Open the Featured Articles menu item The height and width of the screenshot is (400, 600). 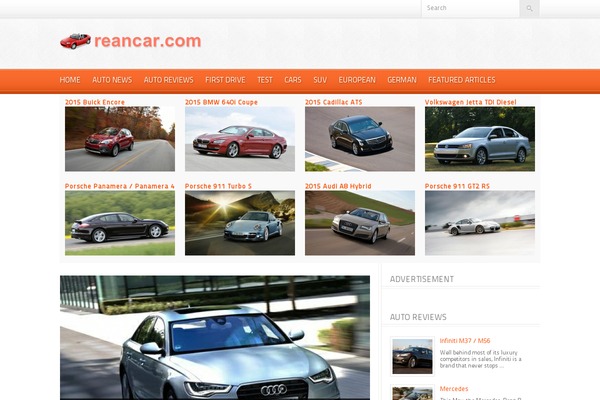(462, 80)
